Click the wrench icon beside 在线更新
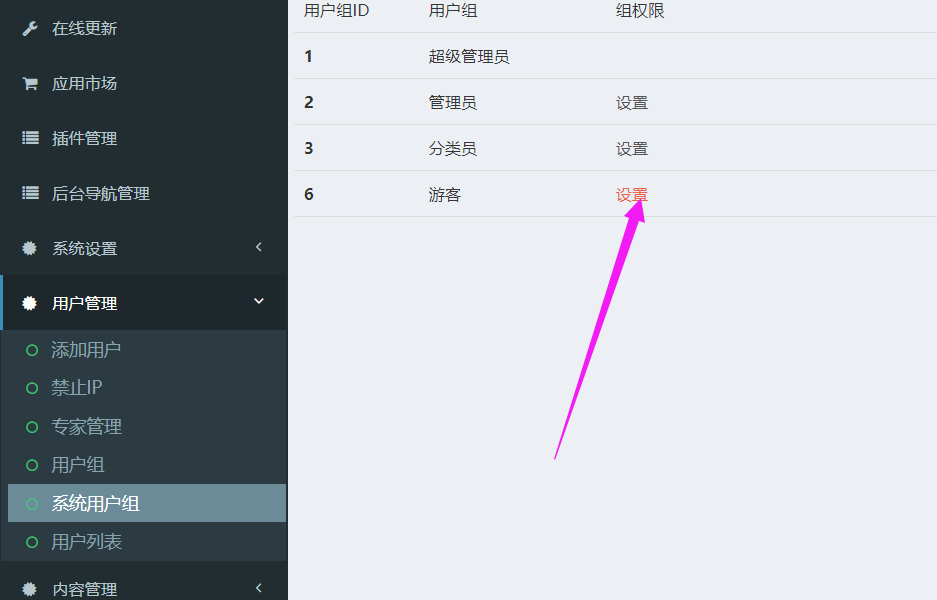The image size is (937, 600). pos(30,29)
